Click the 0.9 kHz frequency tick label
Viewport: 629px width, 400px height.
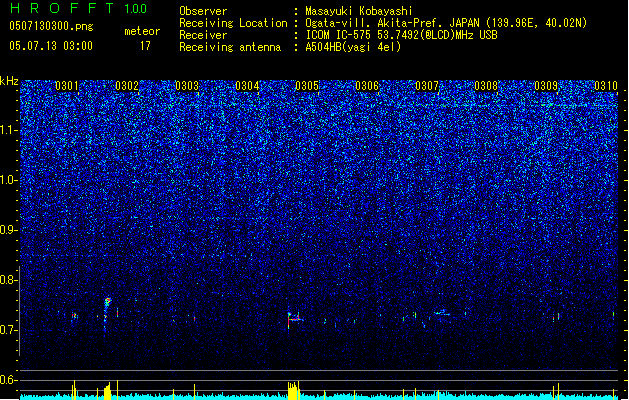(x=9, y=230)
